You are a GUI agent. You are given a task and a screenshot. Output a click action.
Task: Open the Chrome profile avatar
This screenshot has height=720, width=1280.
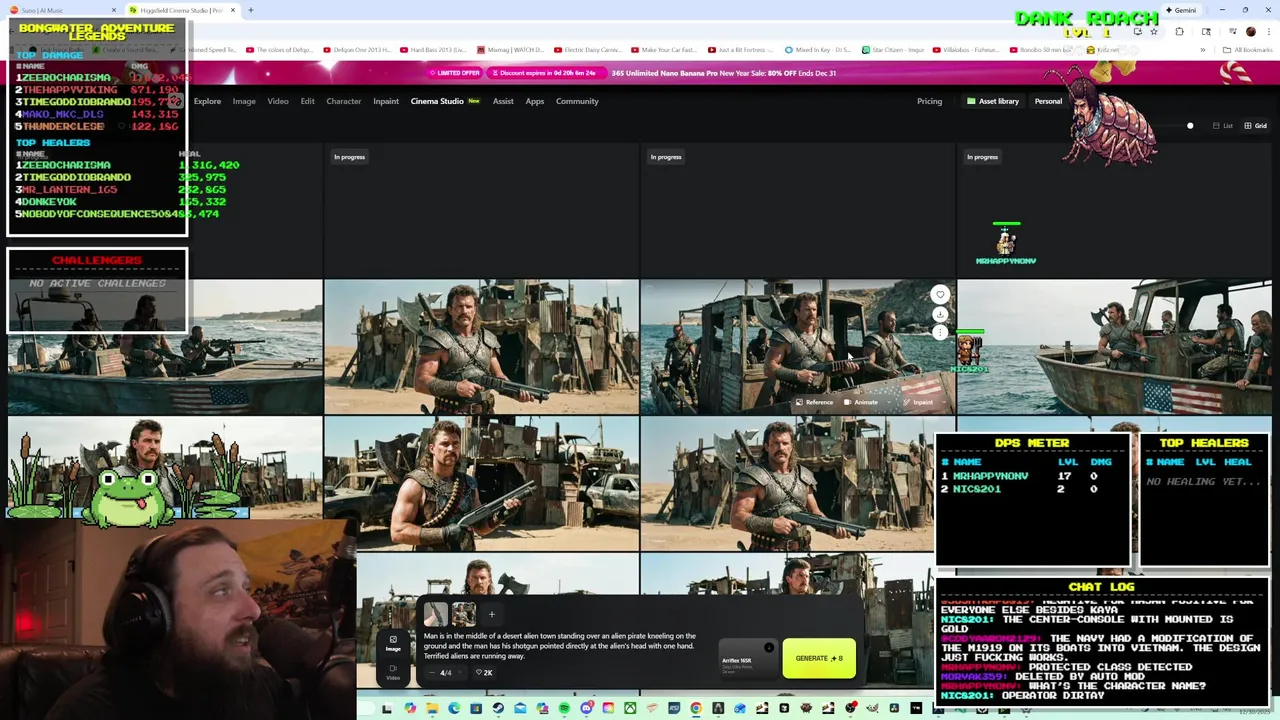click(x=1250, y=31)
